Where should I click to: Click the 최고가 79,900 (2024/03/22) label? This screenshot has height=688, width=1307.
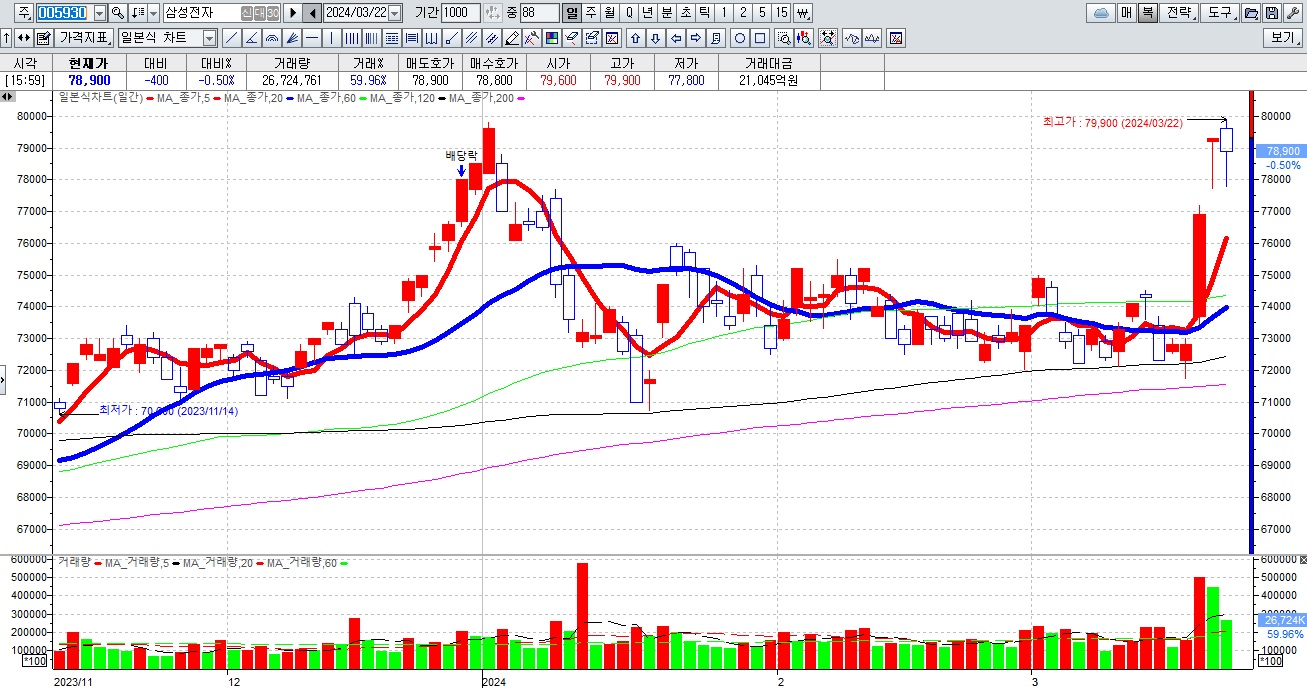(1111, 122)
